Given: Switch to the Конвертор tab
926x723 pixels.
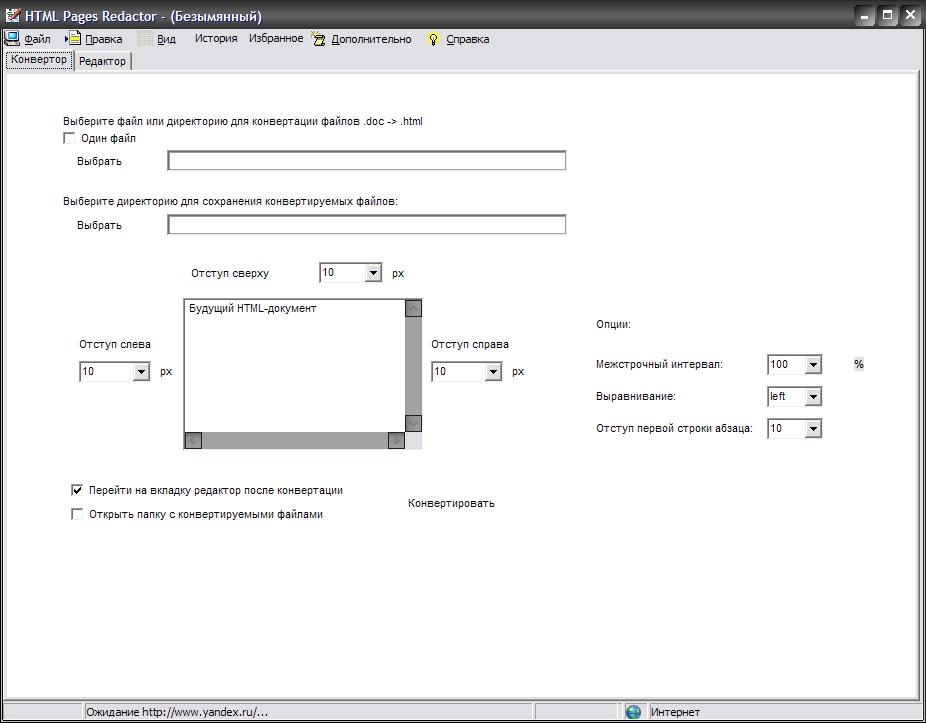Looking at the screenshot, I should 39,60.
